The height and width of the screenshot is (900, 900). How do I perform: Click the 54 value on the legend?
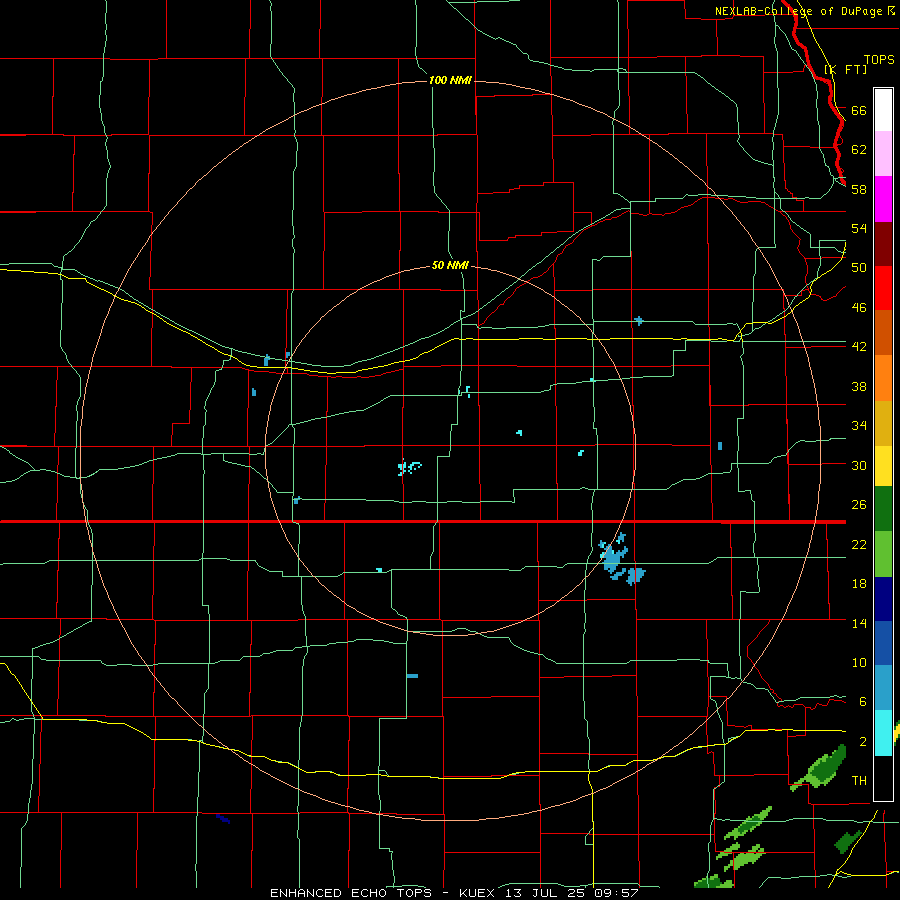click(x=859, y=228)
